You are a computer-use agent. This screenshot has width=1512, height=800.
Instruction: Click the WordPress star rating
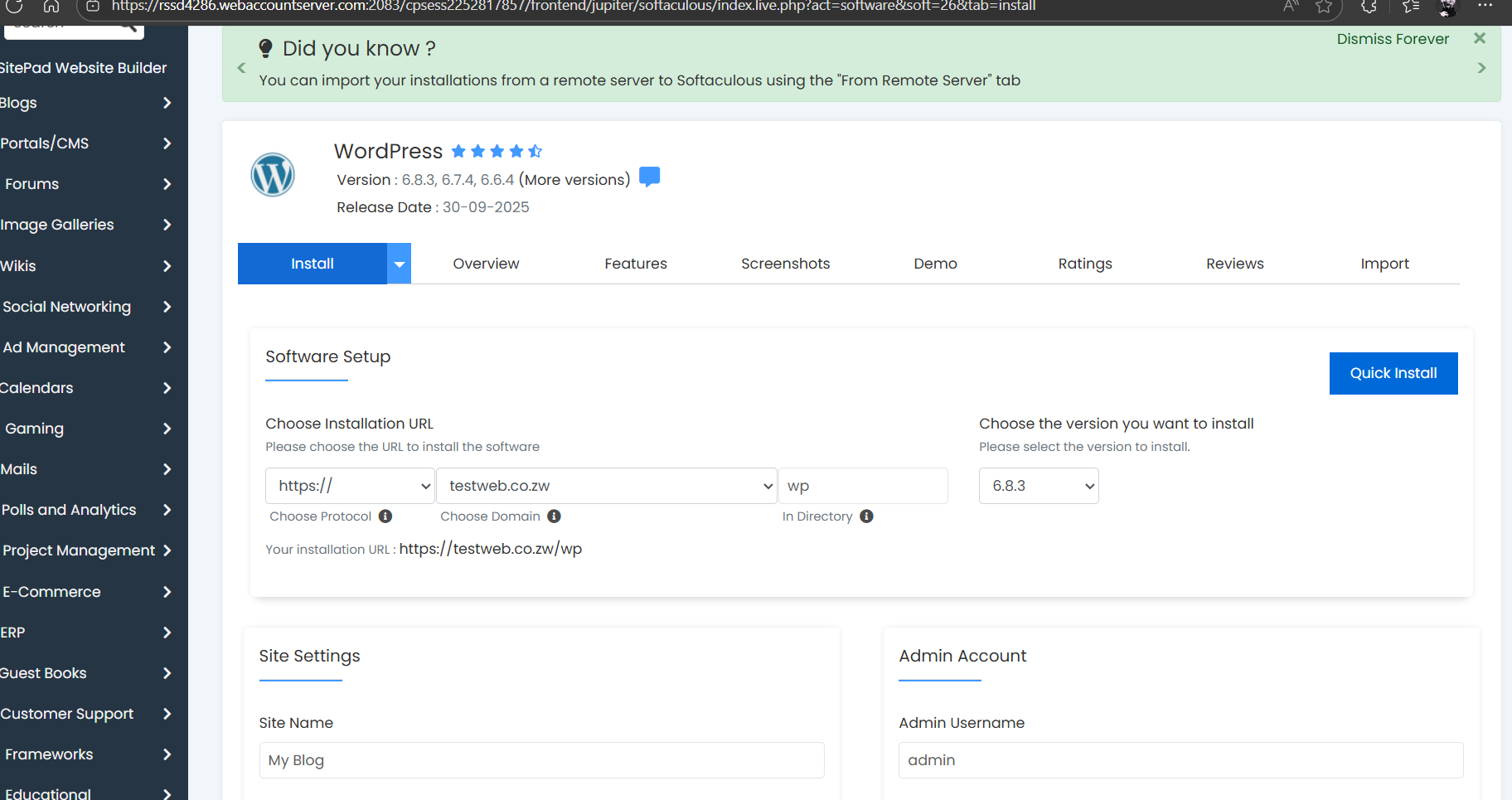497,151
